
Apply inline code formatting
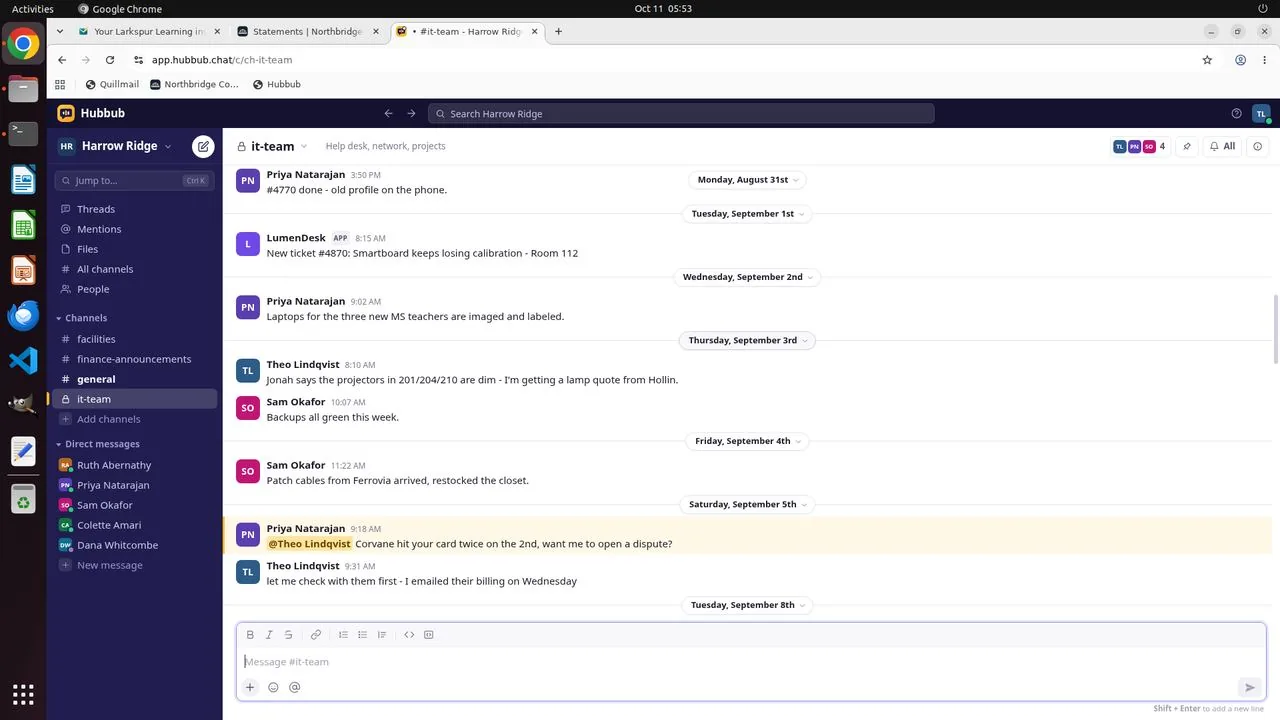click(409, 635)
